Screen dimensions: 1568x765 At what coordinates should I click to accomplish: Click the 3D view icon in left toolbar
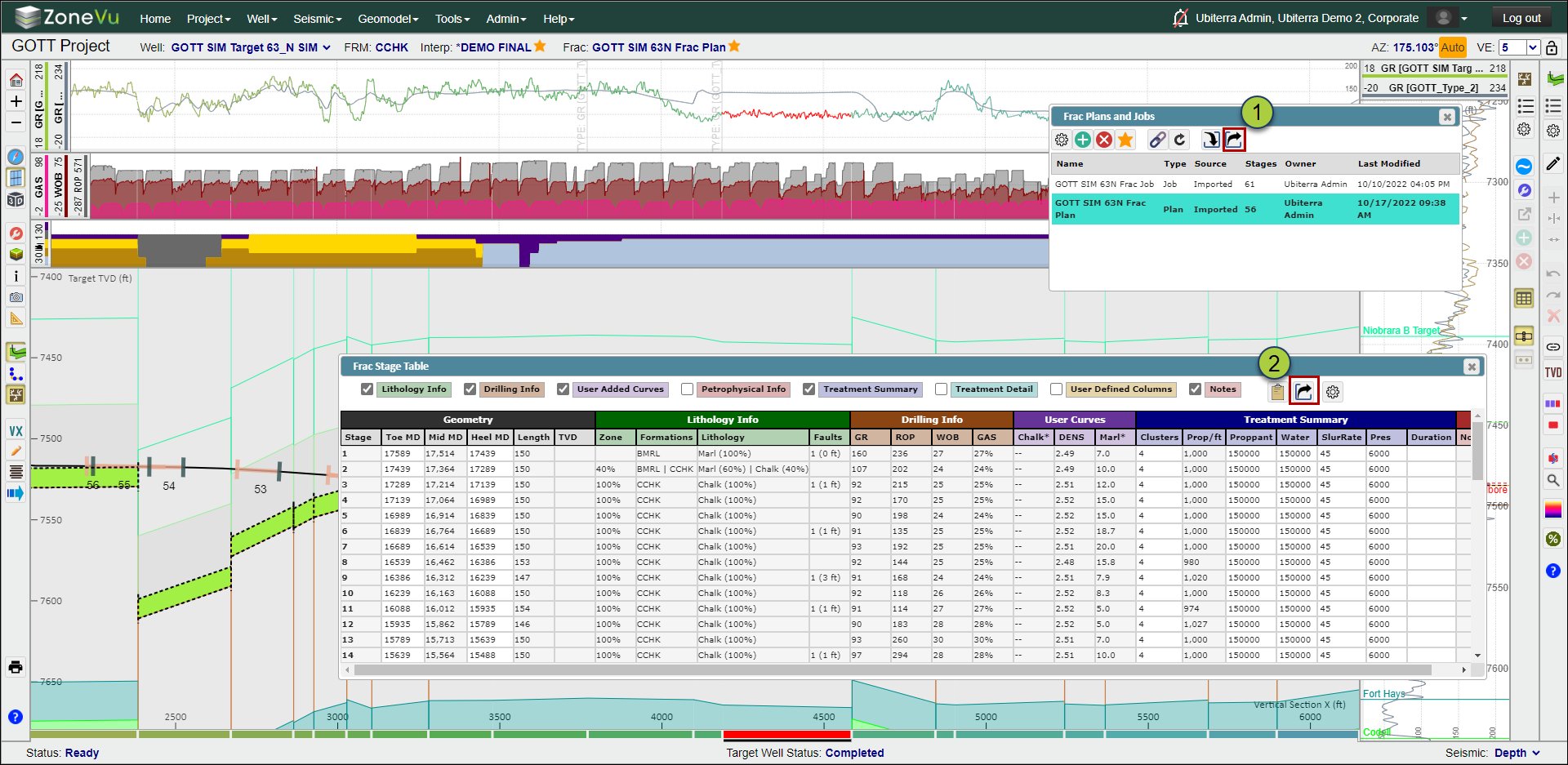click(16, 199)
